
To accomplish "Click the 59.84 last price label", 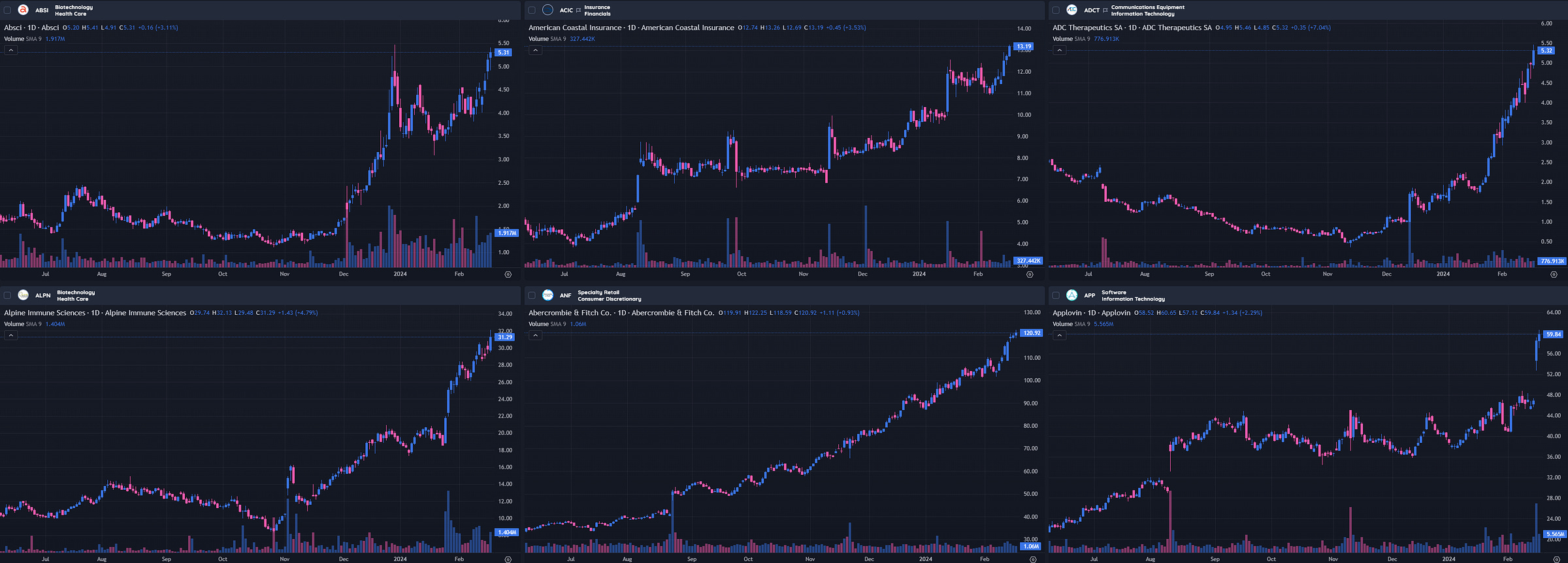I will (x=1554, y=334).
